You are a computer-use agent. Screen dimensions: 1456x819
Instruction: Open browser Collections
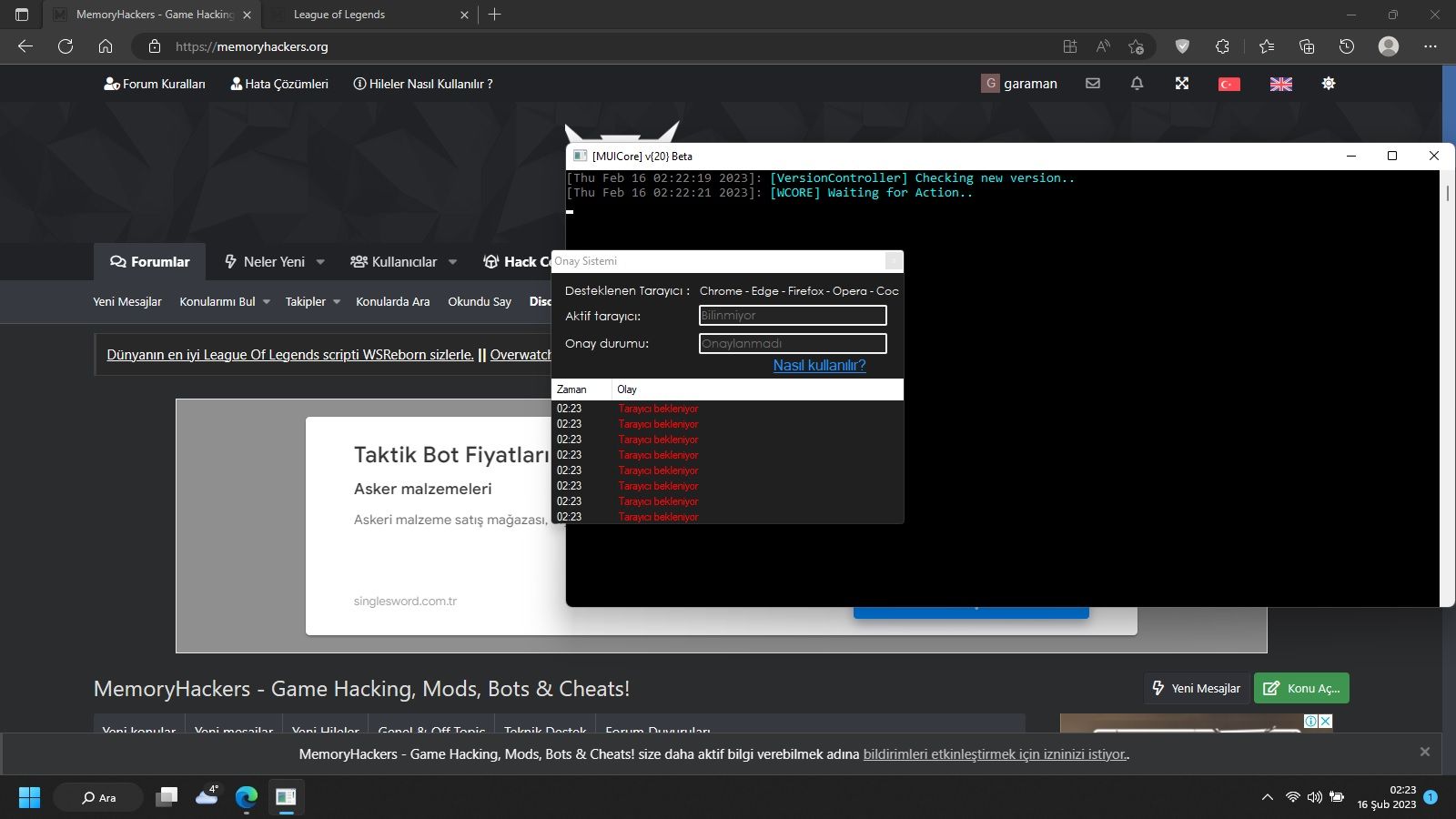(x=1307, y=46)
